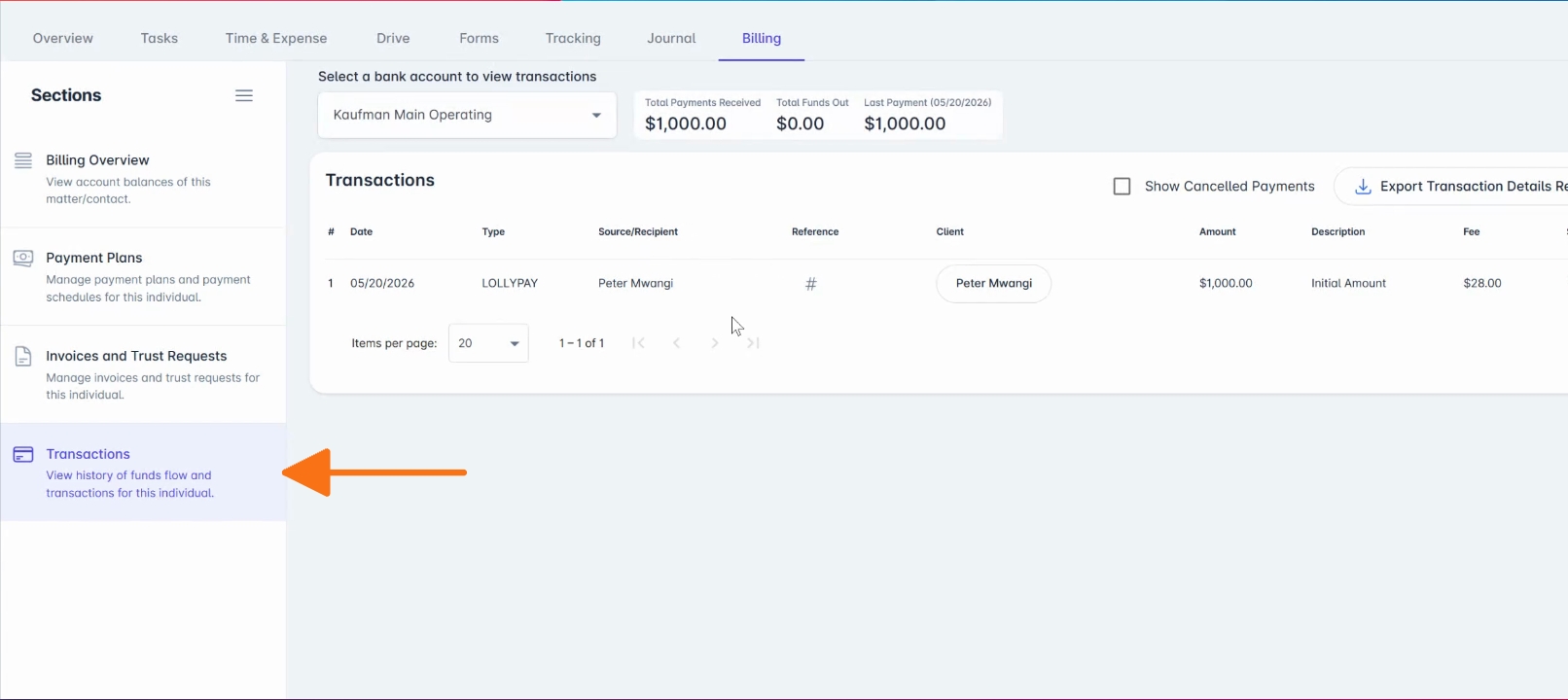
Task: Open the Items per page dropdown
Action: coord(488,343)
